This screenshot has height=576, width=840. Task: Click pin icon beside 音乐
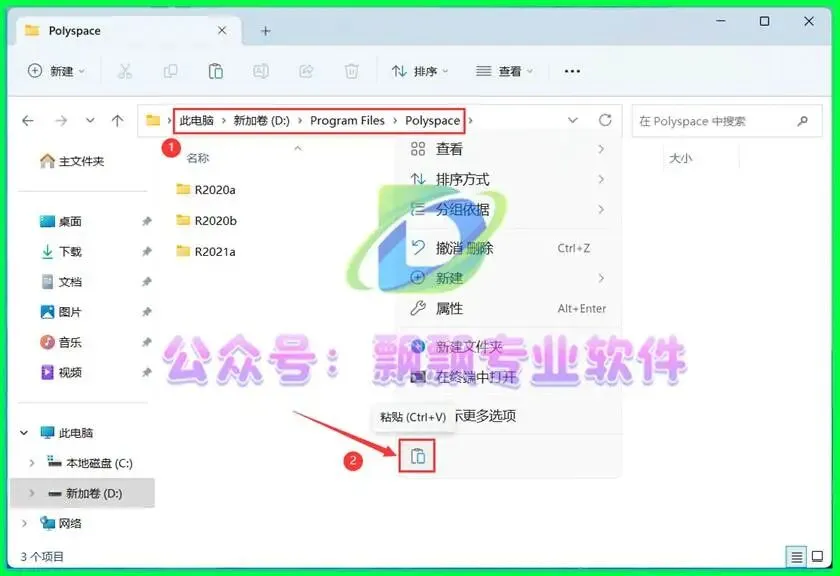pos(146,342)
